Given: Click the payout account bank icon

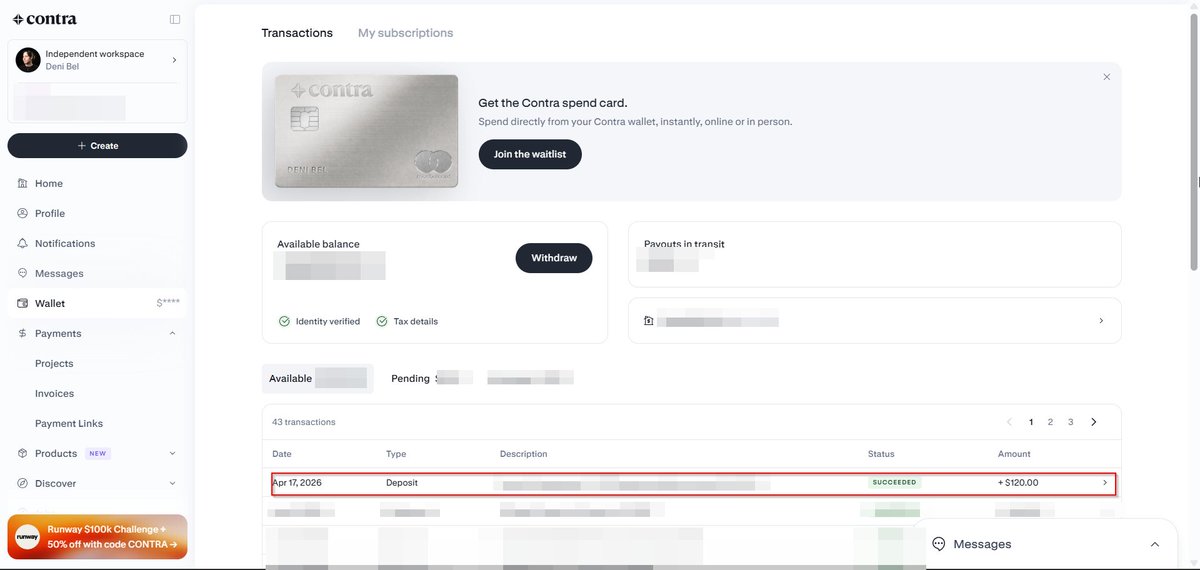Looking at the screenshot, I should [649, 321].
